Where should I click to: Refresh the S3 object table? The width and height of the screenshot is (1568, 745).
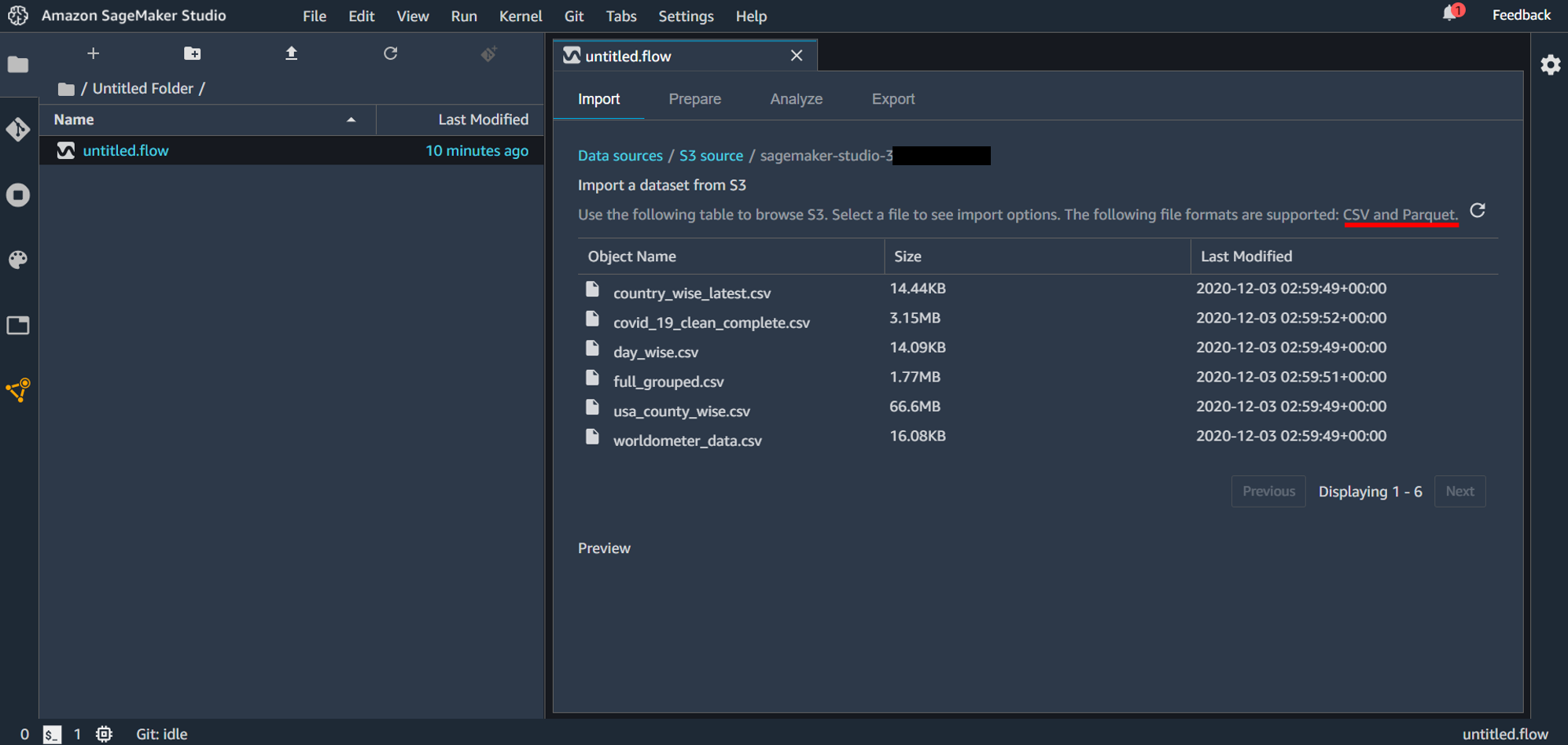coord(1478,211)
